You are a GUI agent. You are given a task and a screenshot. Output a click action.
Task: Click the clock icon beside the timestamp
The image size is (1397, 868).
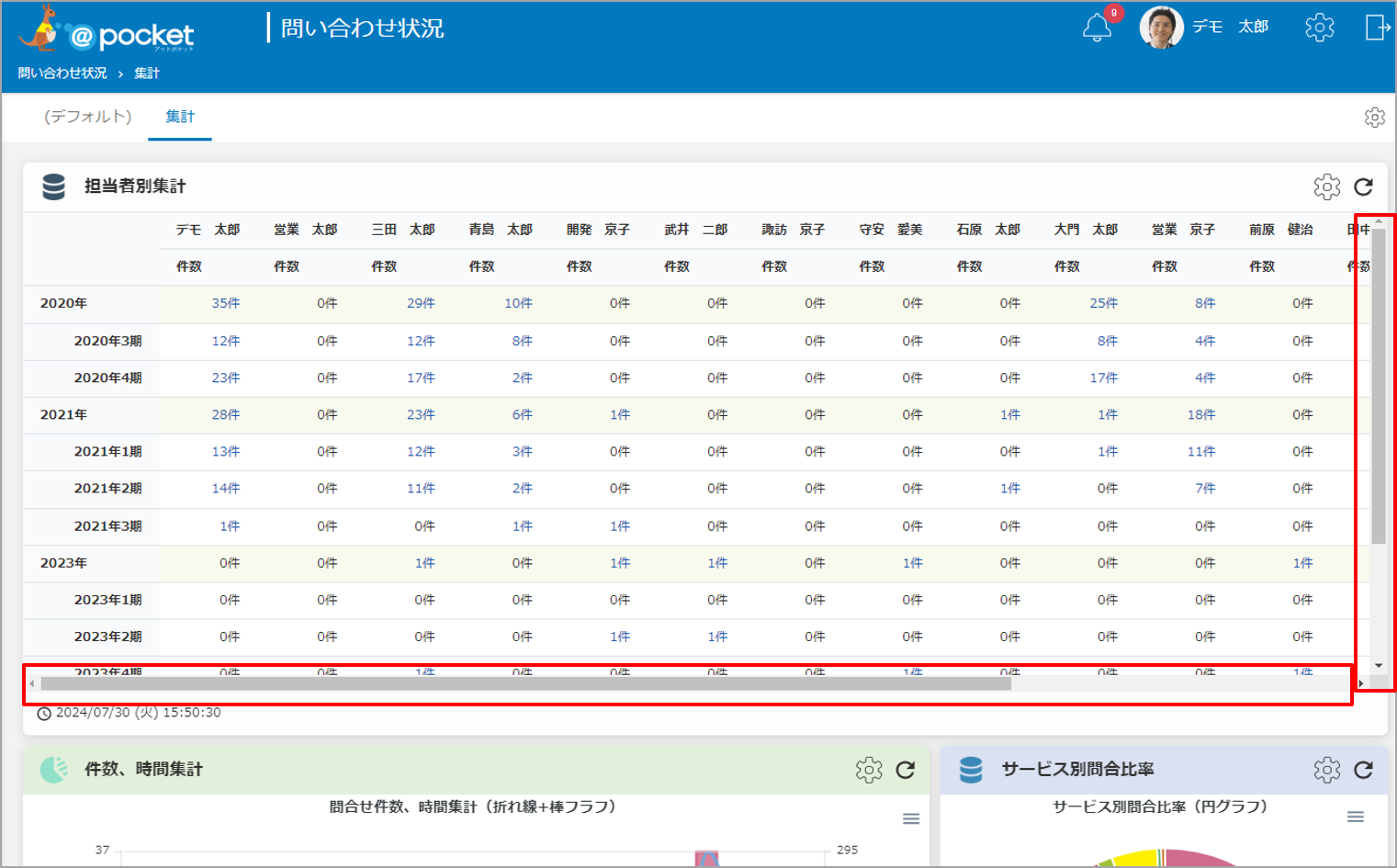pos(44,714)
